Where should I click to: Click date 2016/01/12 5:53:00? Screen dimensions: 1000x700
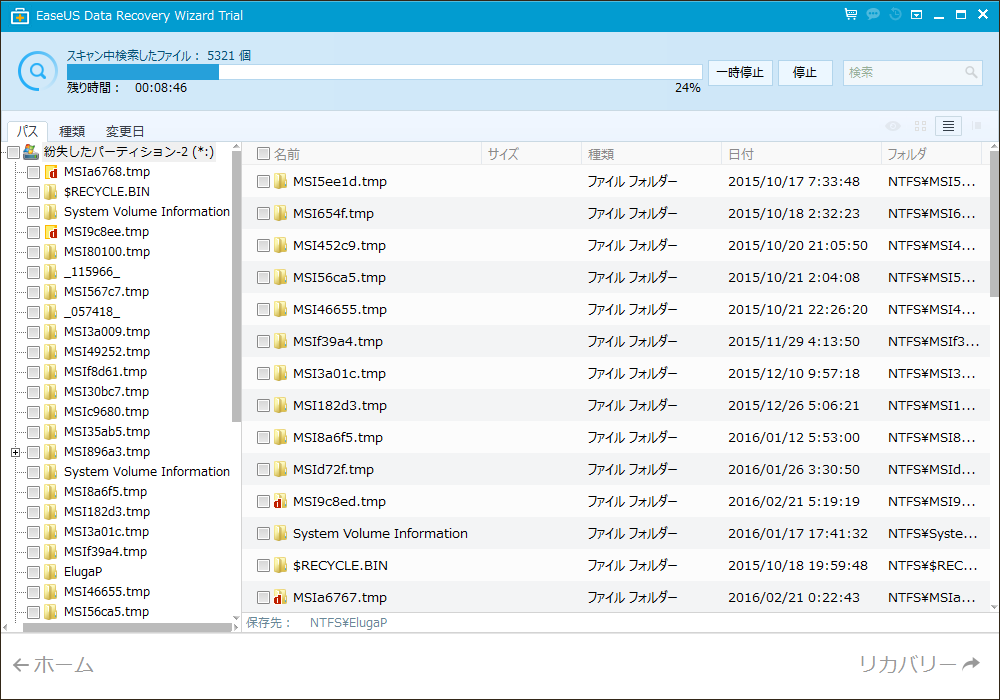(x=793, y=437)
